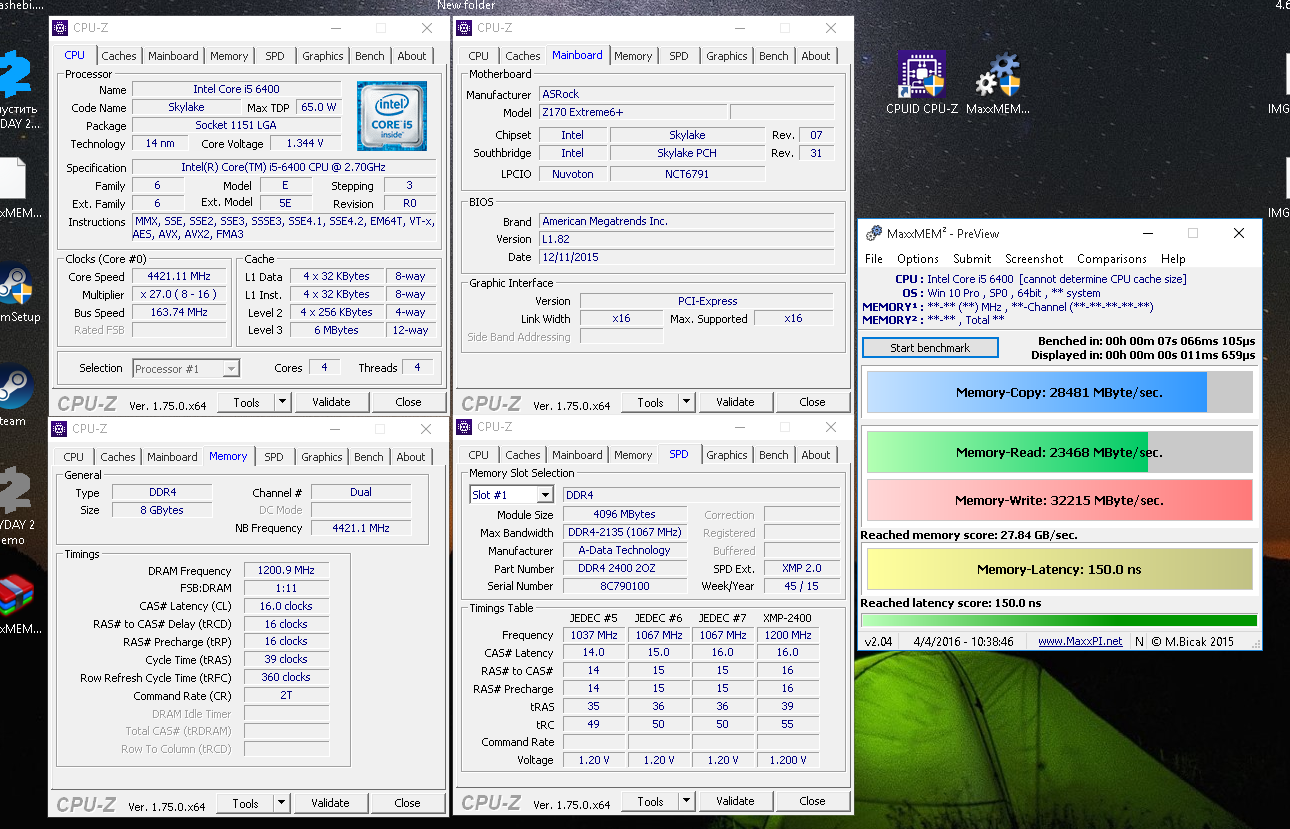Open the MaxxMEM desktop shortcut icon

[997, 78]
